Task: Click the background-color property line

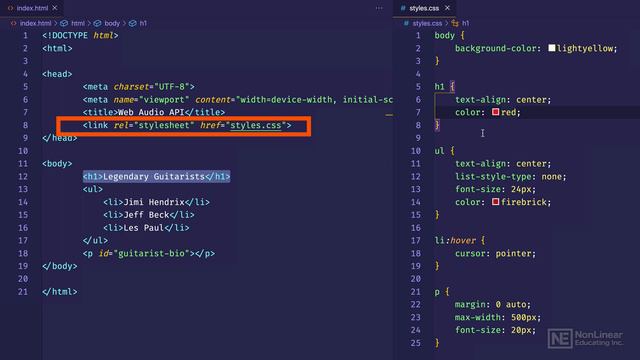Action: (x=536, y=48)
